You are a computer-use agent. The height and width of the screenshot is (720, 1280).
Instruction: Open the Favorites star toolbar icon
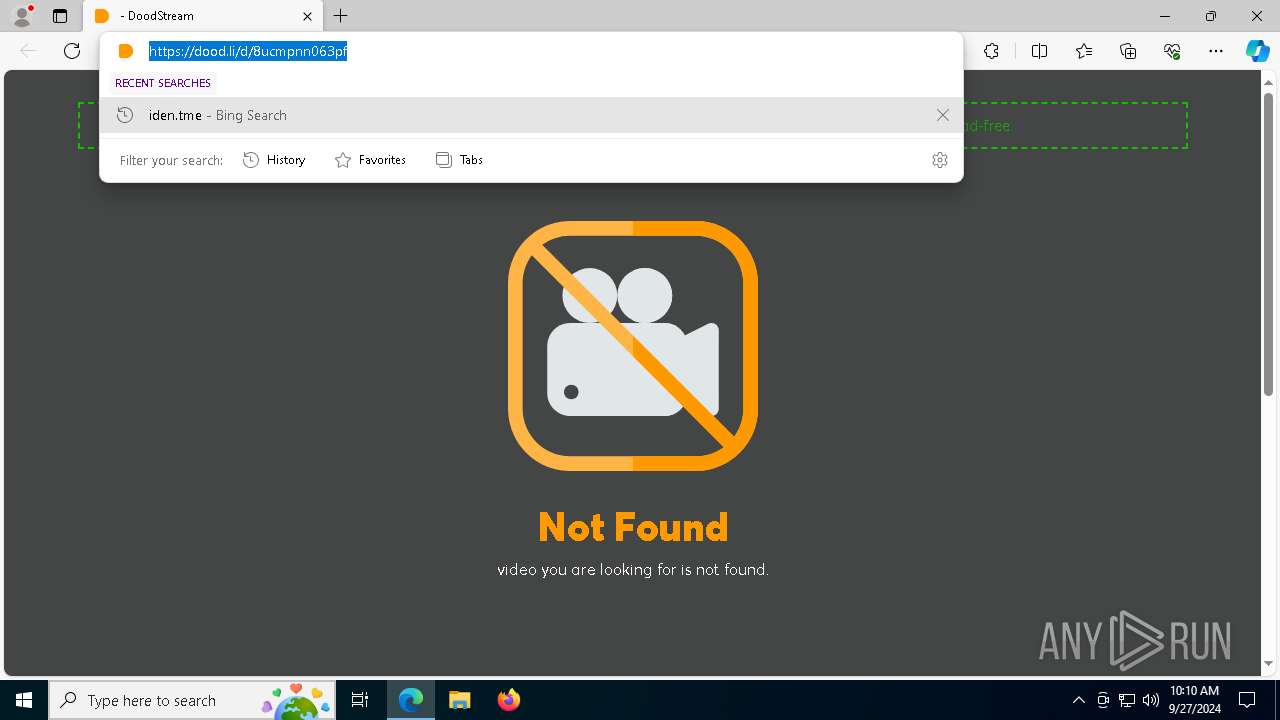tap(1084, 51)
